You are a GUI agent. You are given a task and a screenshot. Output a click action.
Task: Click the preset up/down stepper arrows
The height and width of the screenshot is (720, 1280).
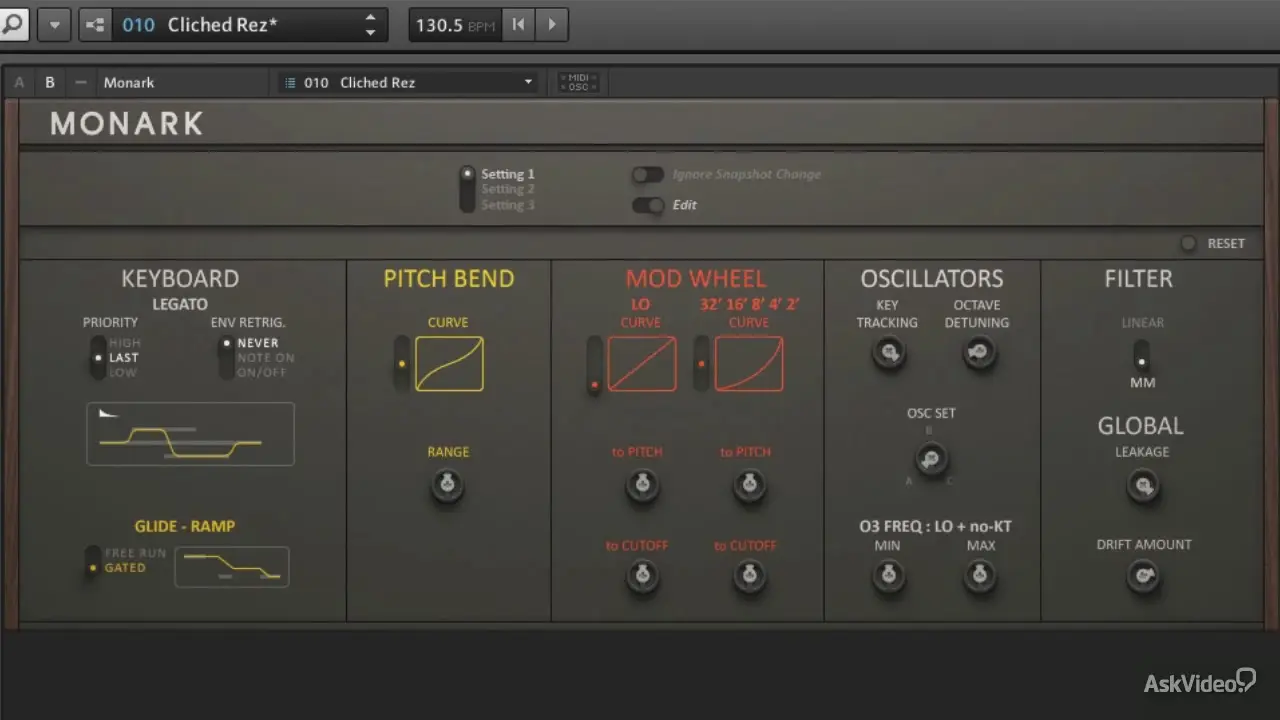pyautogui.click(x=370, y=25)
